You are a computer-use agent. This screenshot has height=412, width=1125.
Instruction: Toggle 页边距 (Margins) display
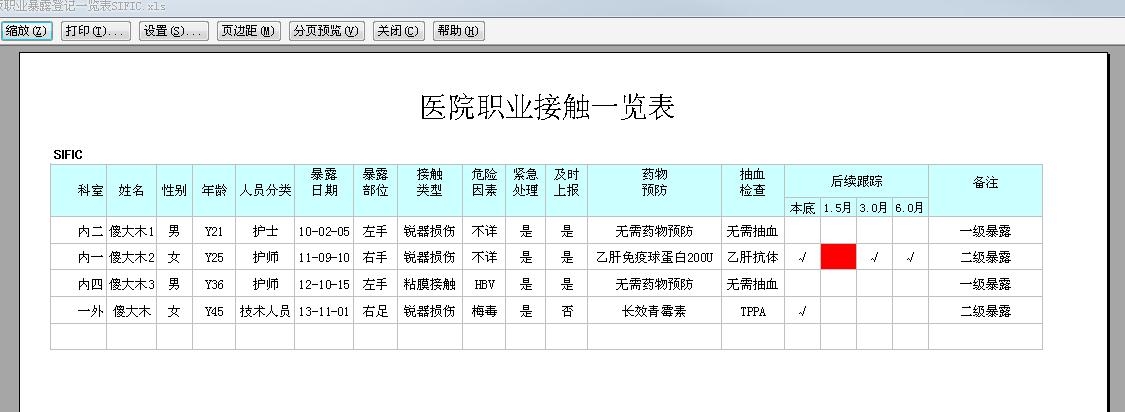(249, 31)
